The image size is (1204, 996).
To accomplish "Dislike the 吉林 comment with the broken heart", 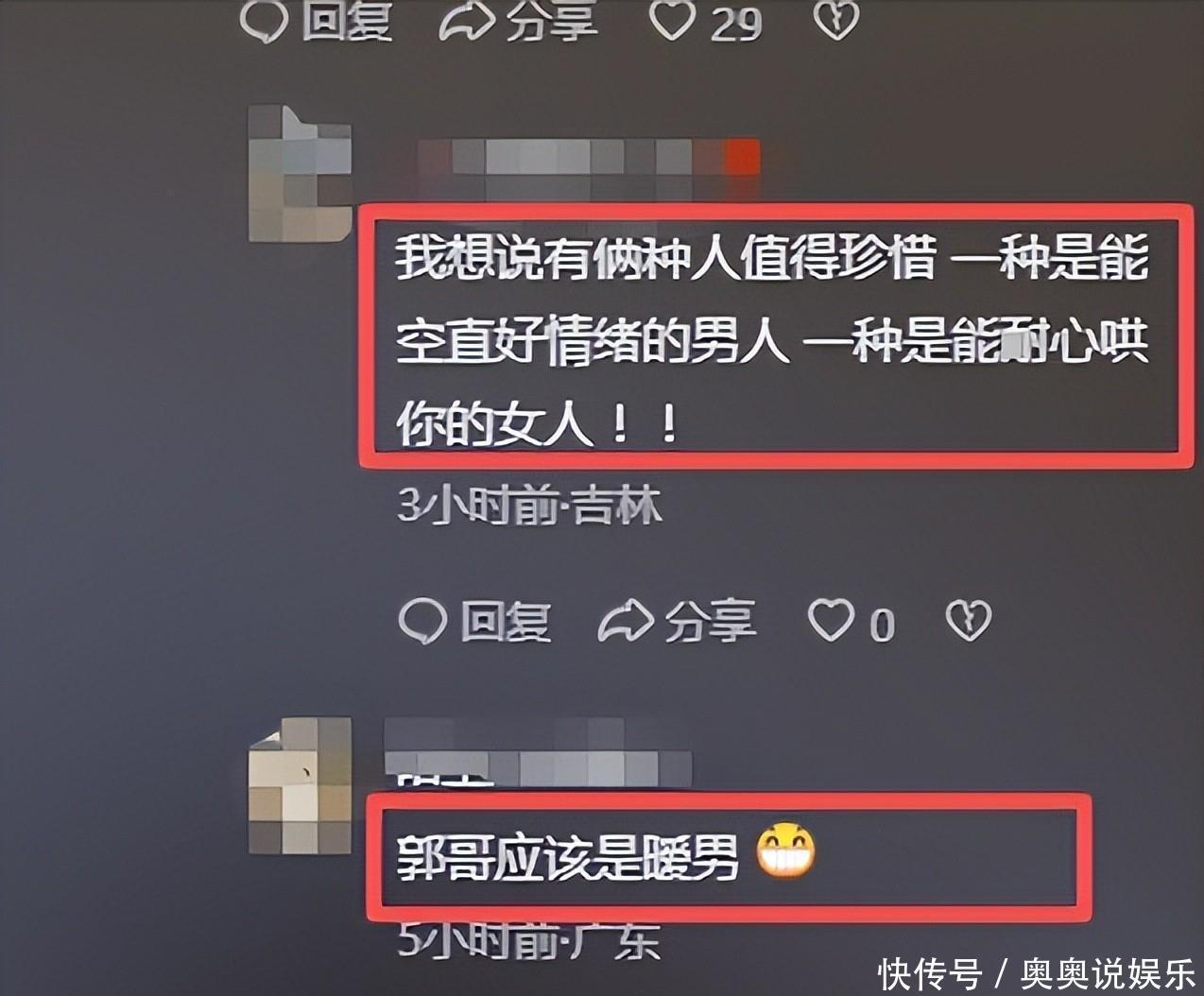I will click(969, 622).
